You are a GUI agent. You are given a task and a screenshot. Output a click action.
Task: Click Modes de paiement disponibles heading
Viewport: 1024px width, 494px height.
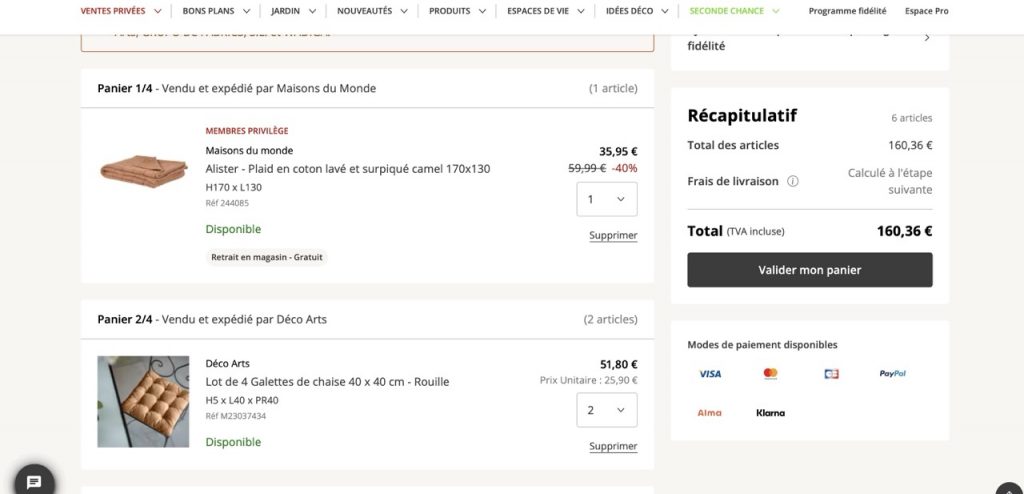(762, 345)
